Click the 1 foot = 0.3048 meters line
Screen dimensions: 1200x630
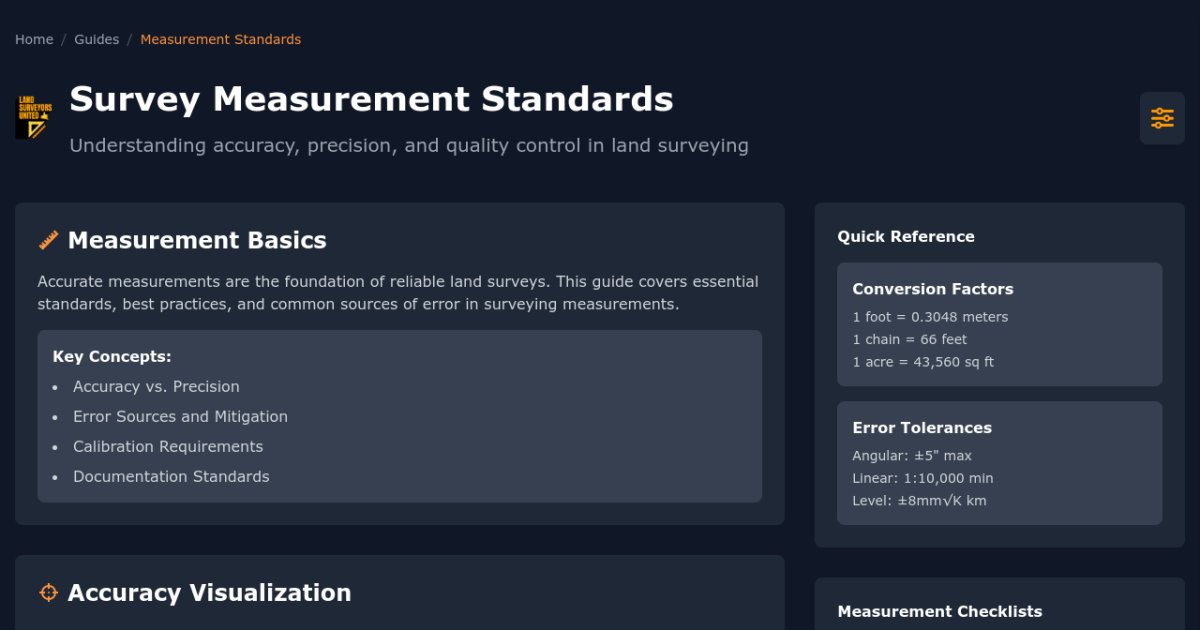coord(930,317)
